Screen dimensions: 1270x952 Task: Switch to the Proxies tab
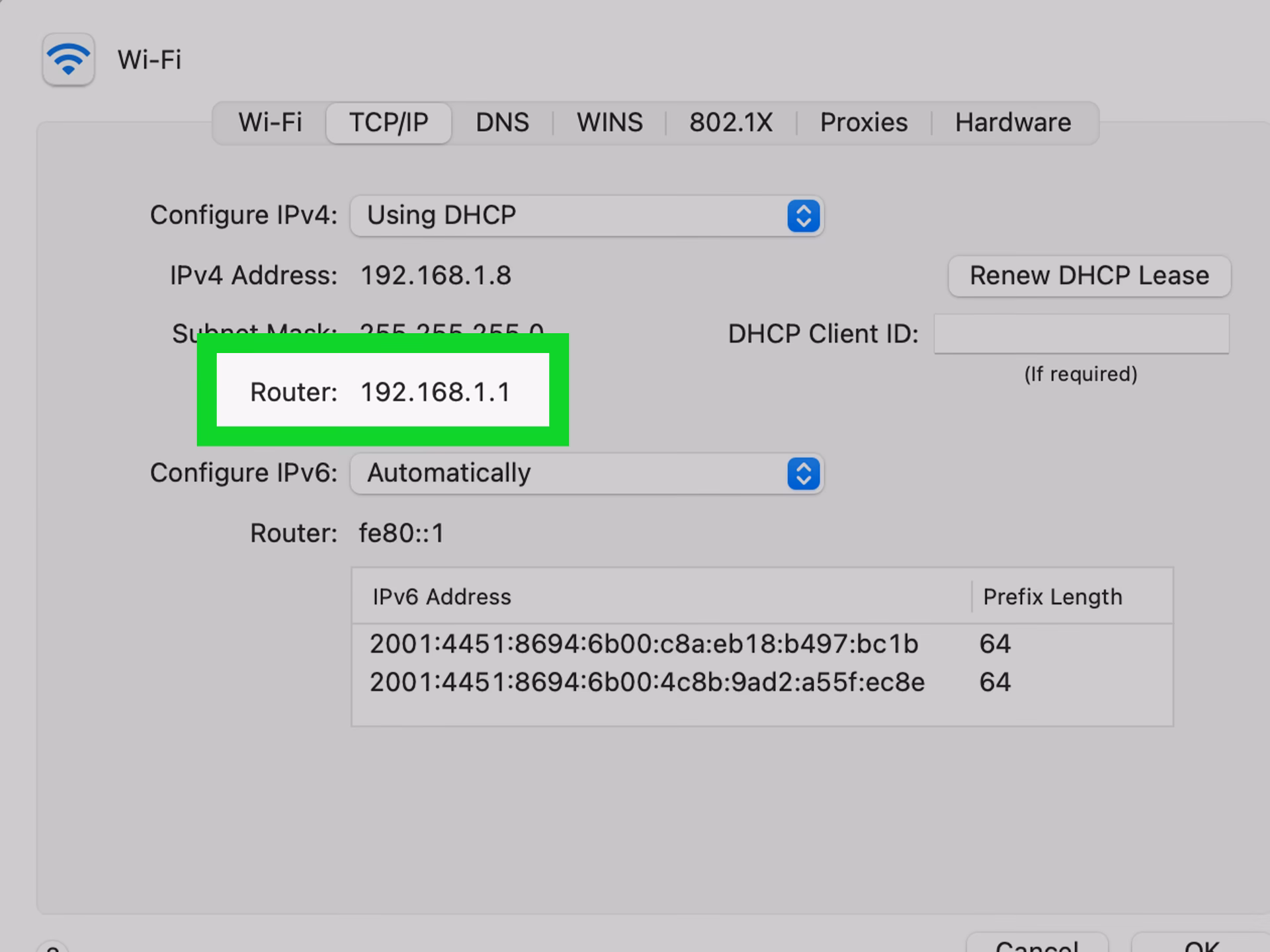coord(863,122)
